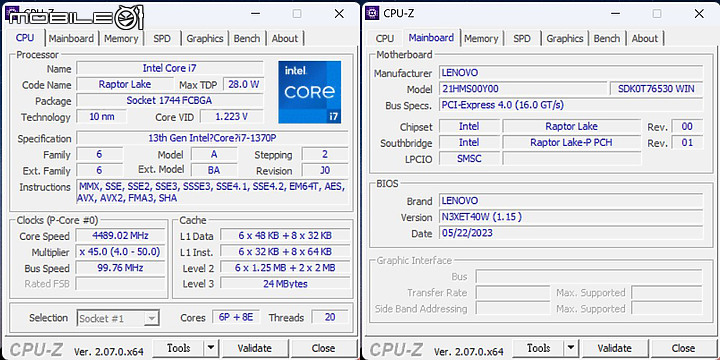
Task: Click the Tools button in the right window
Action: point(538,349)
